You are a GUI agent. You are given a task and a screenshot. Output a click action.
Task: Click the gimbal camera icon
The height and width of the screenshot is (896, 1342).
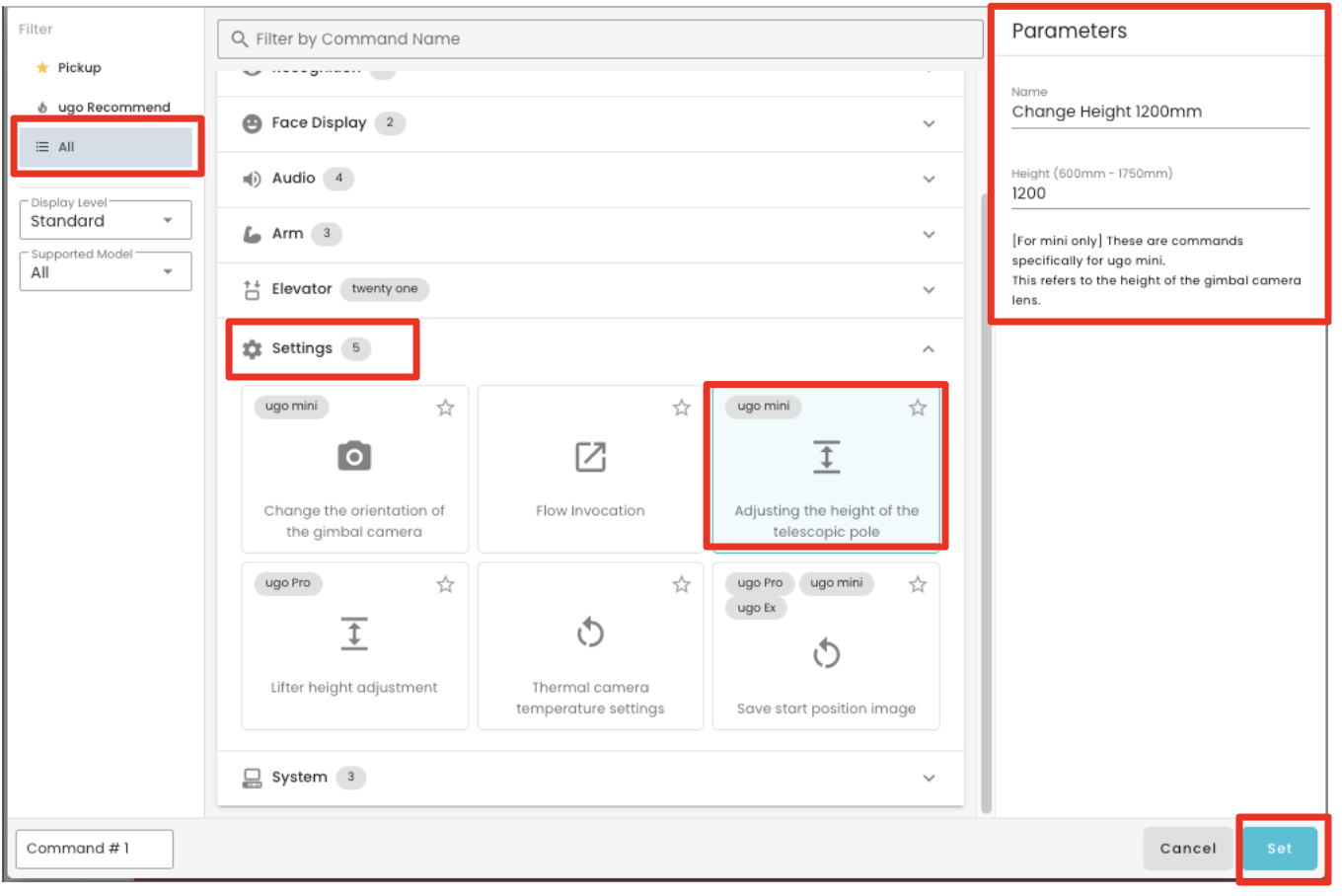[354, 457]
